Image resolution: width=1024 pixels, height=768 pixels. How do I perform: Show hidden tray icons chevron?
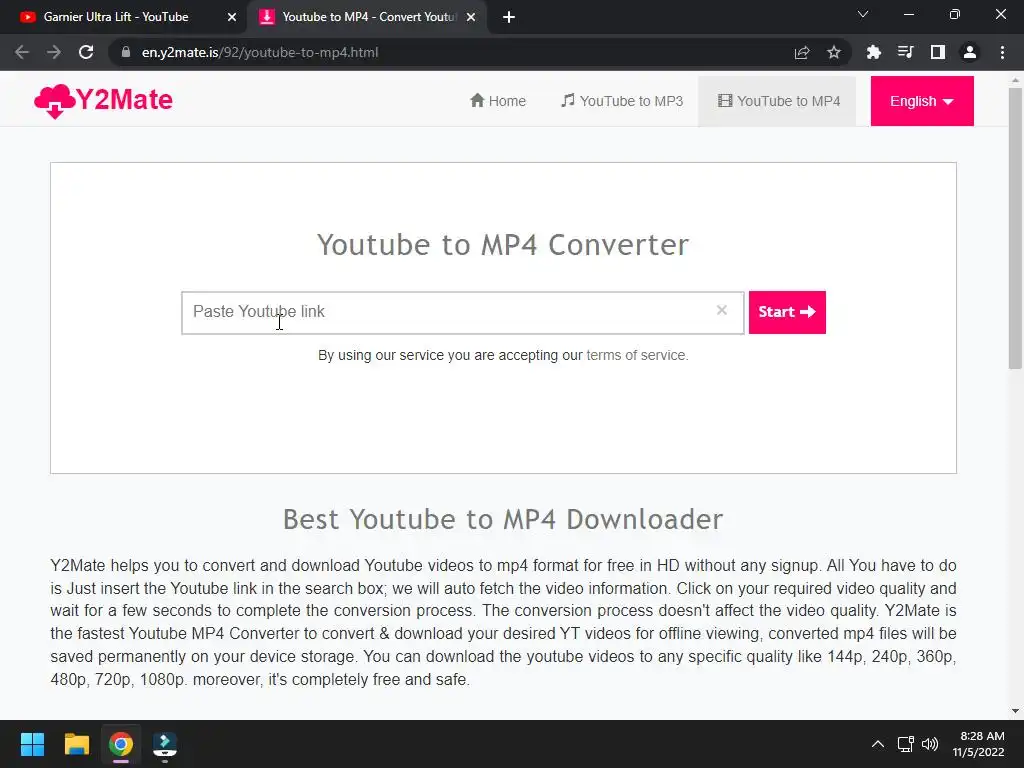tap(878, 744)
